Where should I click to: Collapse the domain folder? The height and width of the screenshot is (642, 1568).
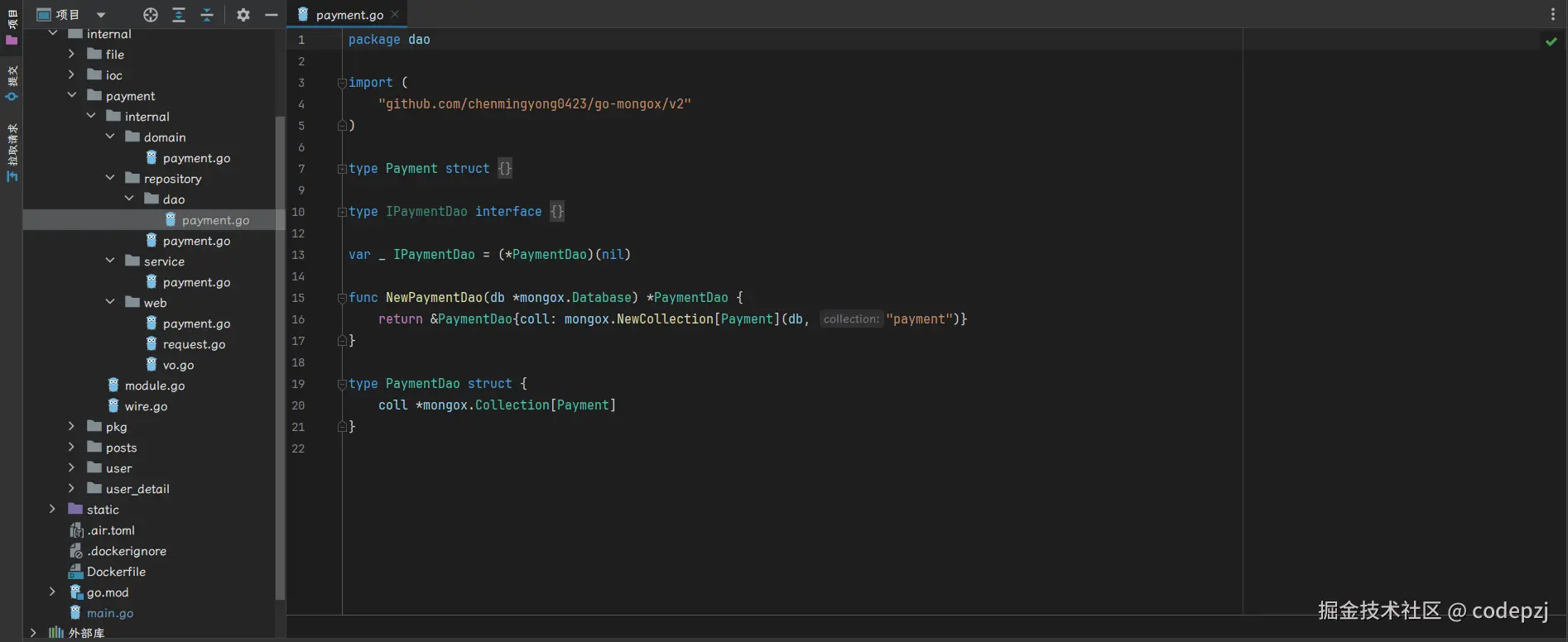click(110, 137)
